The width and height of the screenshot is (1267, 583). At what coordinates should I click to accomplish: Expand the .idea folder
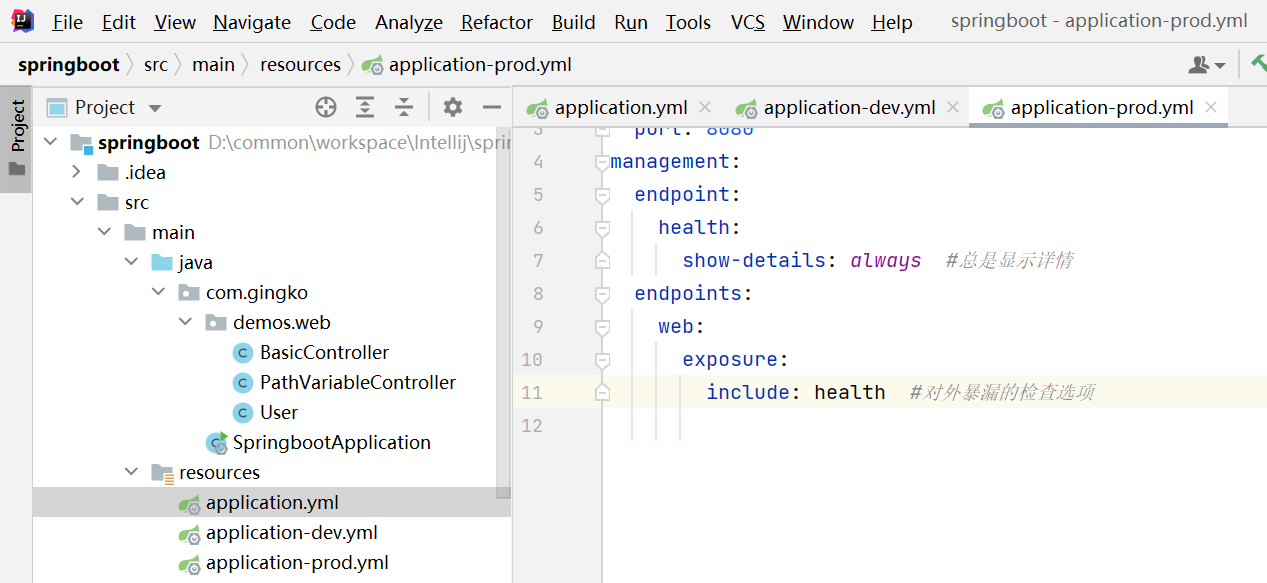click(x=77, y=172)
